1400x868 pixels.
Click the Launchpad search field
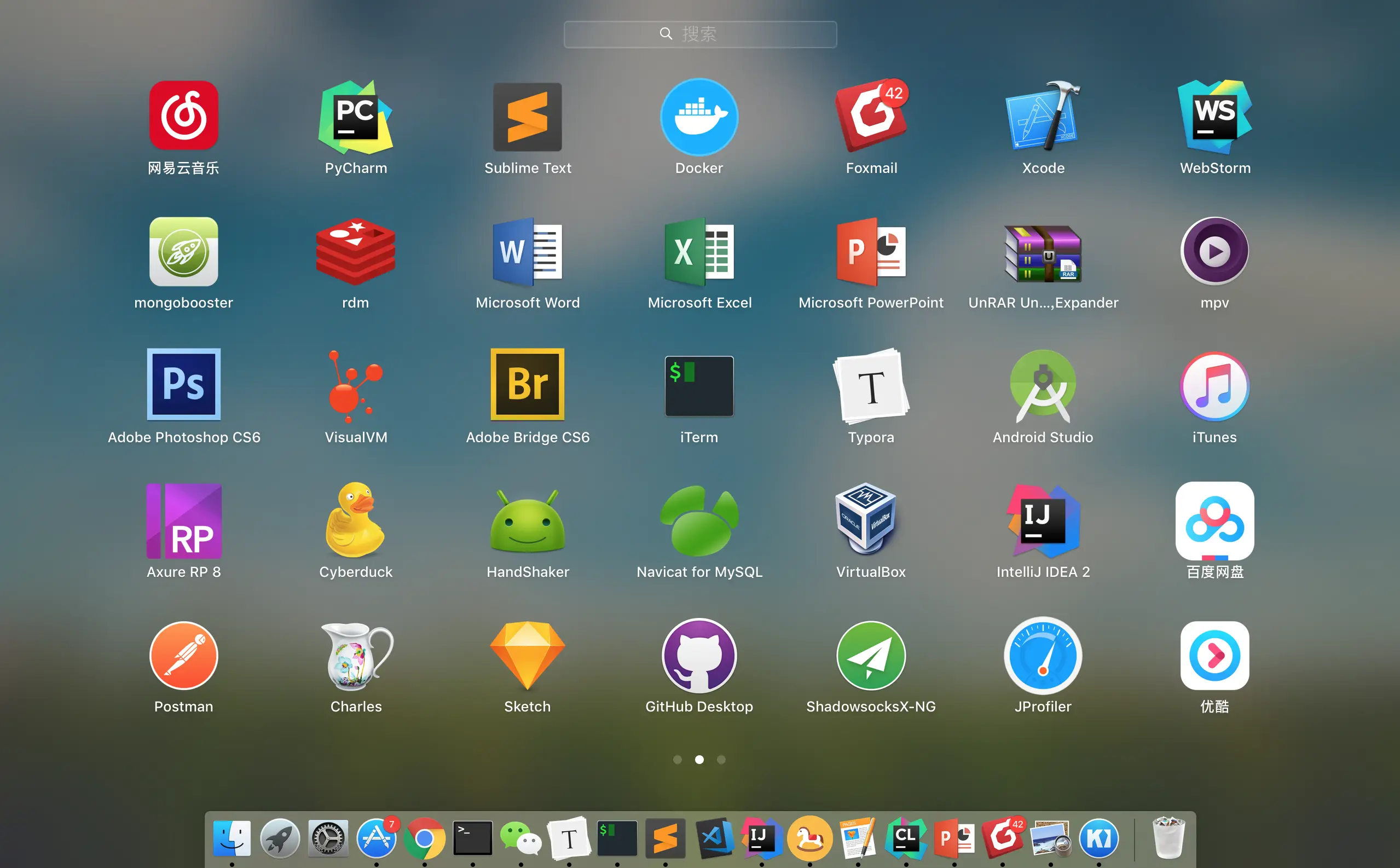point(699,34)
